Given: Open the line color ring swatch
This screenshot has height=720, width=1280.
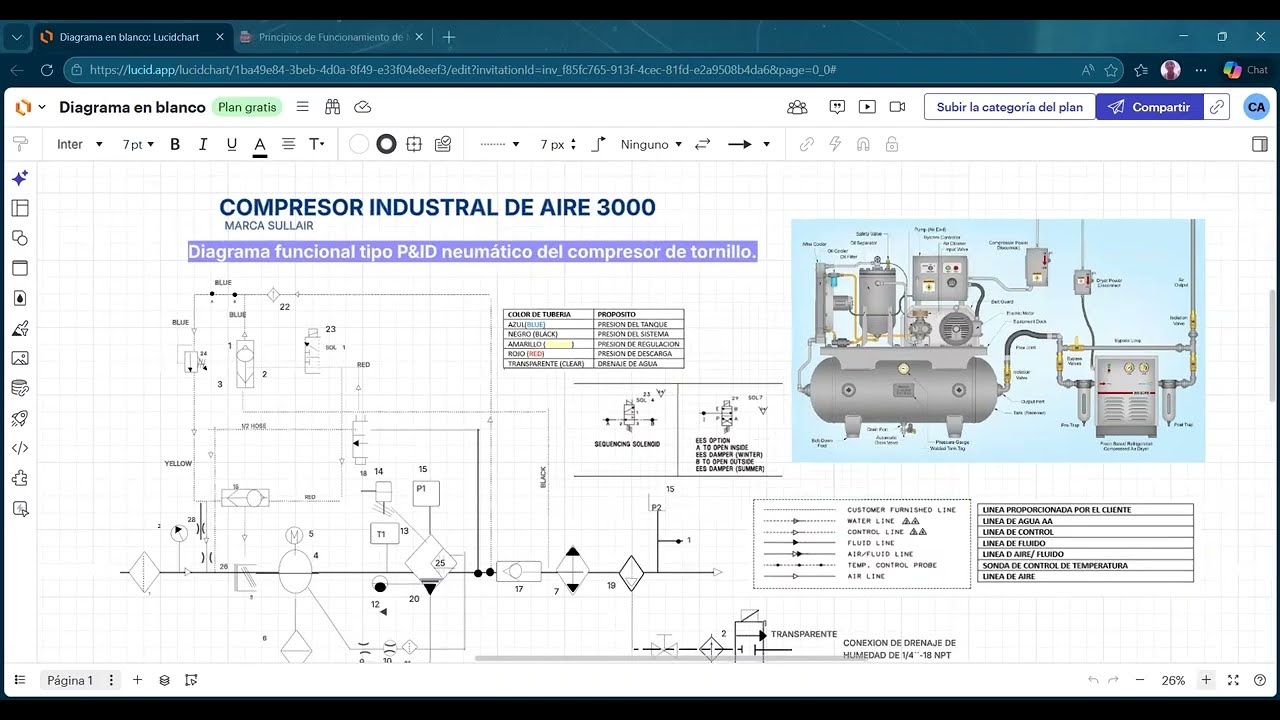Looking at the screenshot, I should 386,144.
